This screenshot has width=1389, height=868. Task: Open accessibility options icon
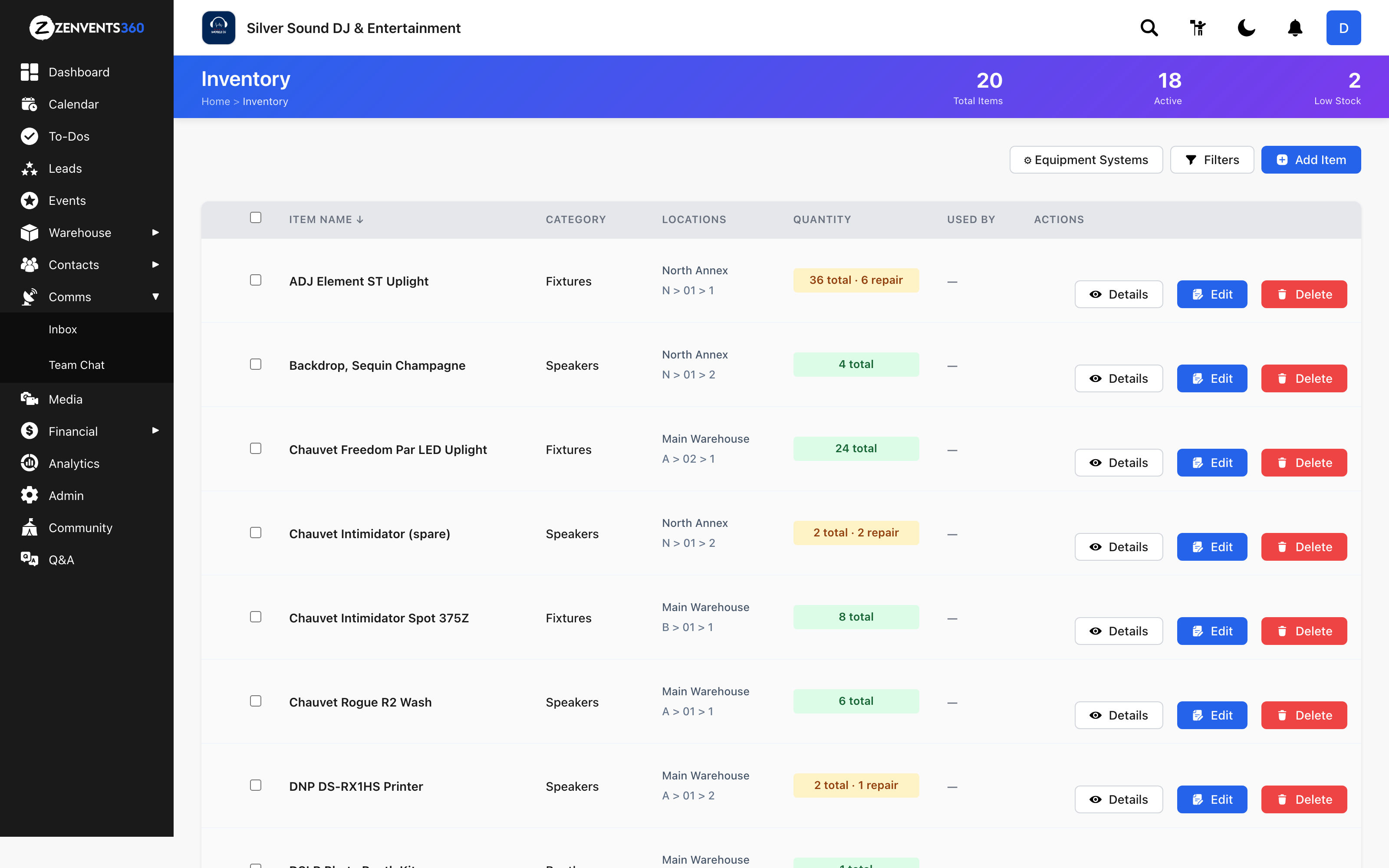pos(1198,27)
